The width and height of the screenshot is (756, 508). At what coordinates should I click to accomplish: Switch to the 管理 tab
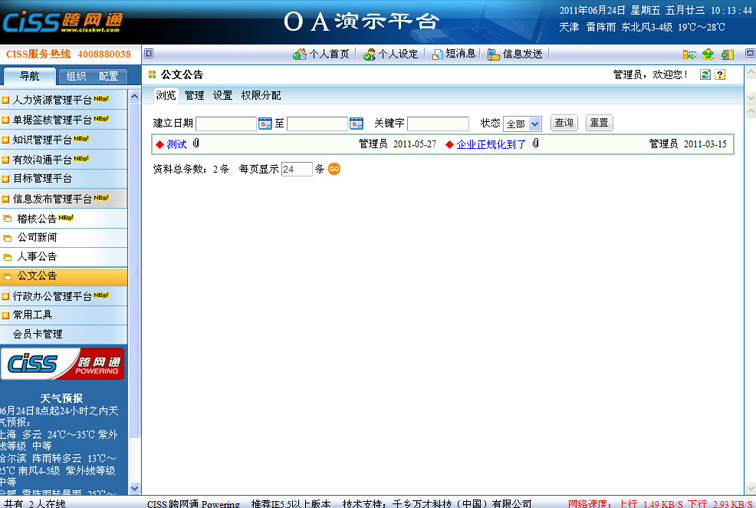click(x=194, y=96)
